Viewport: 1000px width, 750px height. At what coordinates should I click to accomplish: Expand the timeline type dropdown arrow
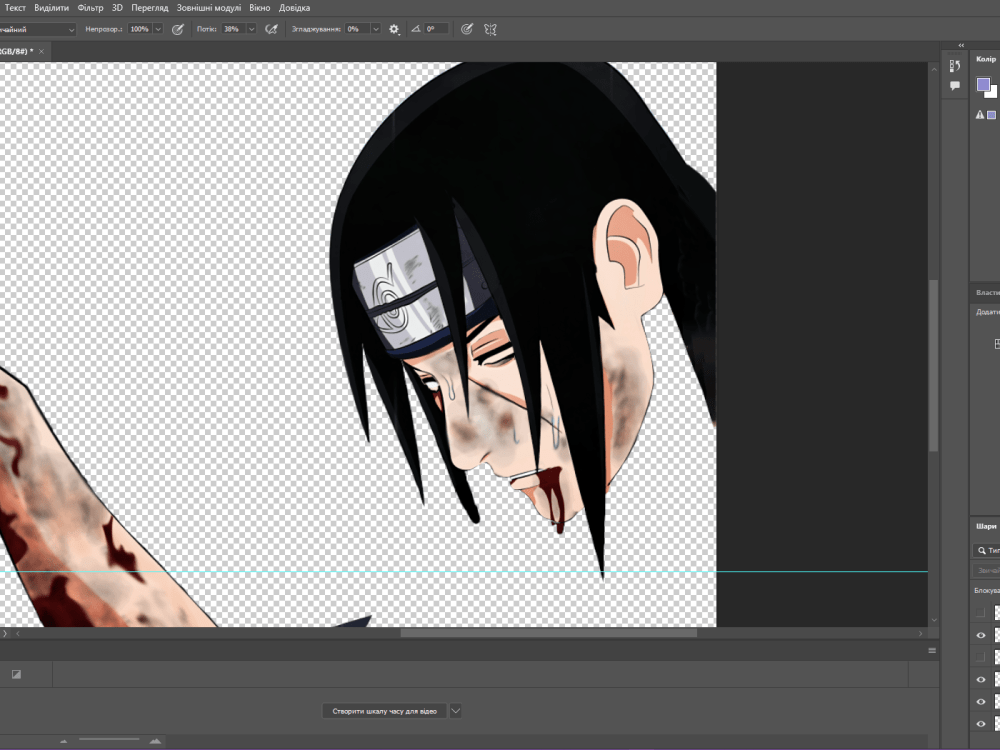[x=455, y=711]
